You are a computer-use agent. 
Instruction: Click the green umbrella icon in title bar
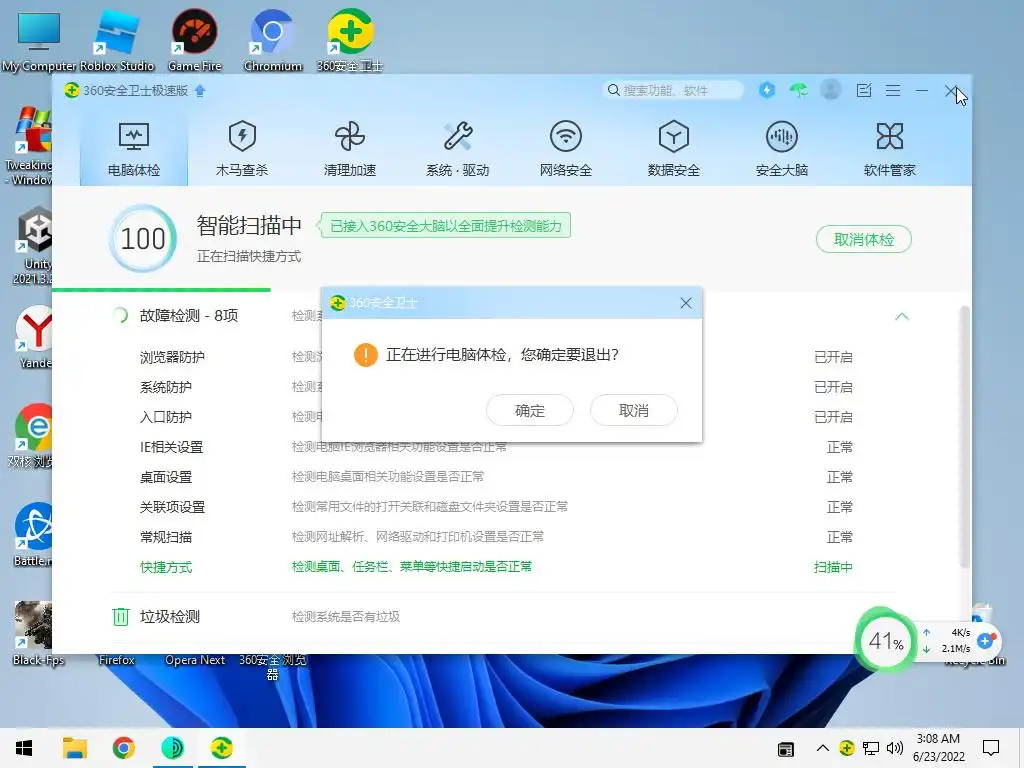798,89
